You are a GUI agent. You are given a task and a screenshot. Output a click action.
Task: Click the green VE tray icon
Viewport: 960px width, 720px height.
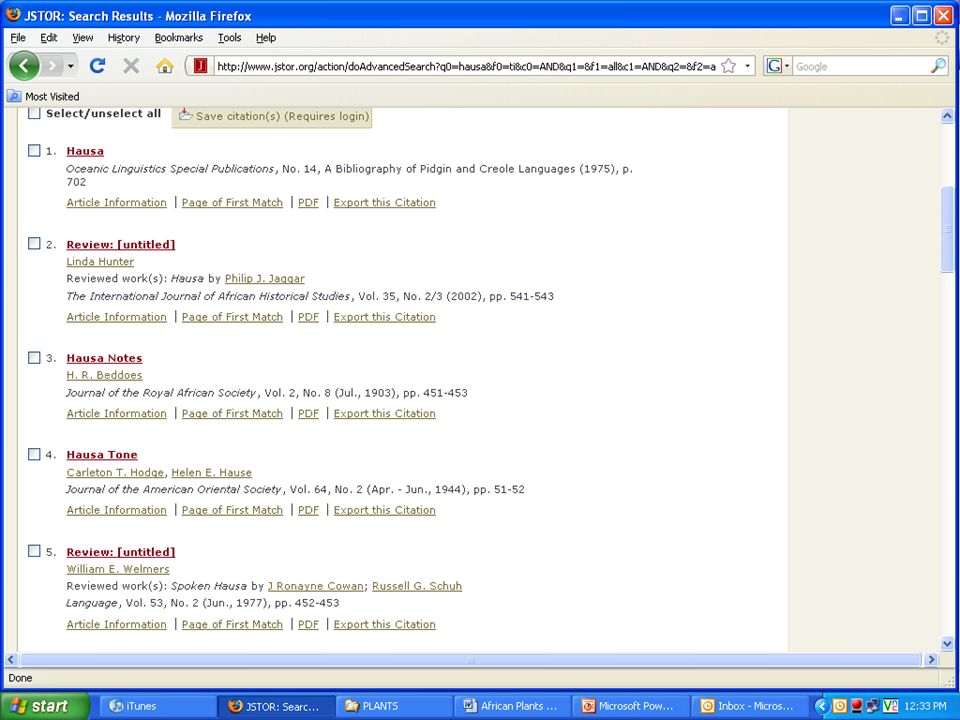coord(890,706)
